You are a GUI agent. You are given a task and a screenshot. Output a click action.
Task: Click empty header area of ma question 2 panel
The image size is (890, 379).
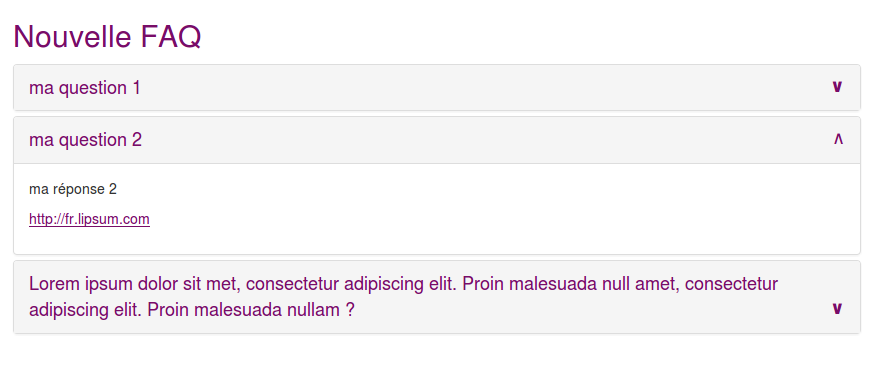click(x=482, y=140)
